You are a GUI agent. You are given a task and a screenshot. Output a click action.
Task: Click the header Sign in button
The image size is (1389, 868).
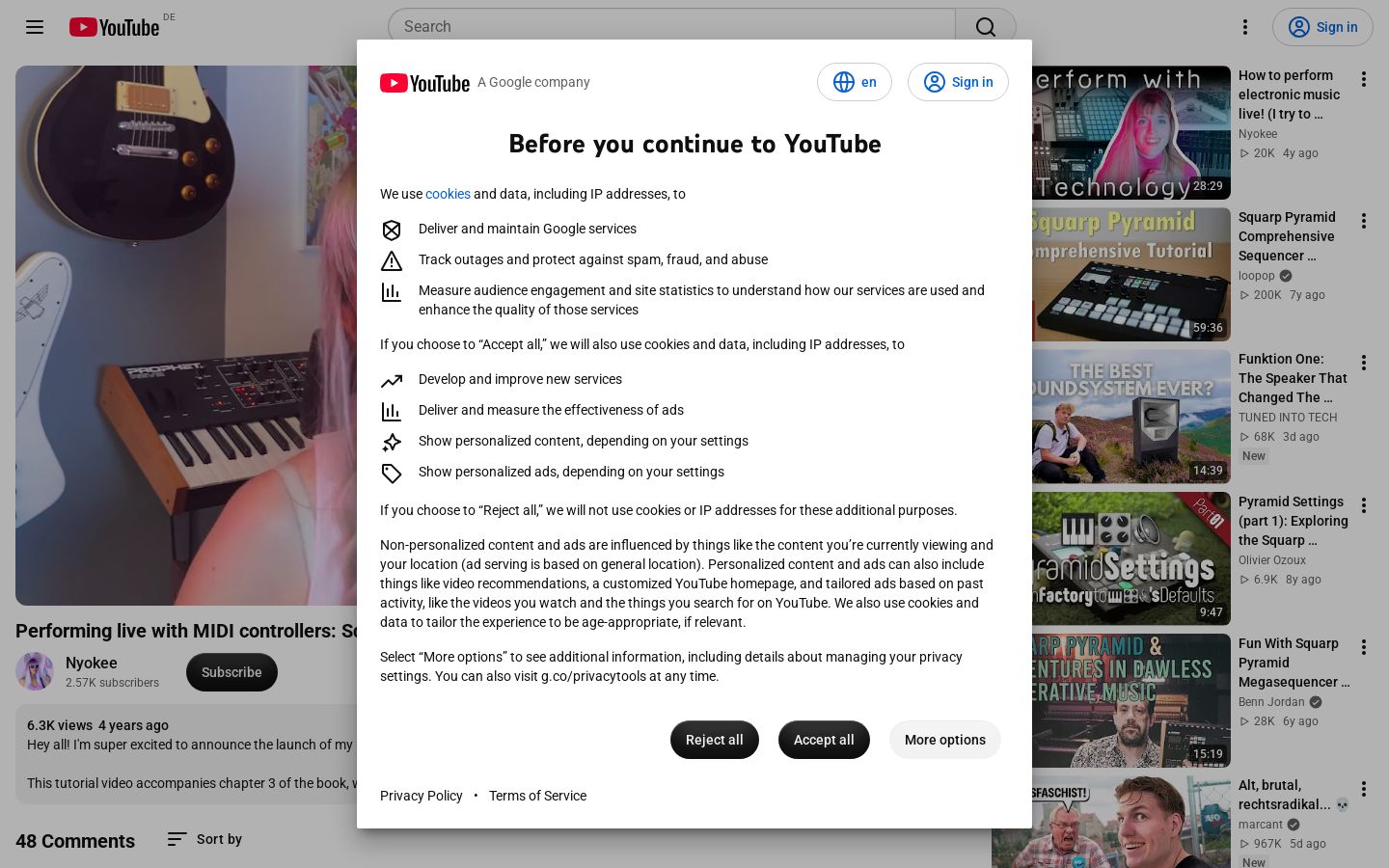coord(1322,27)
